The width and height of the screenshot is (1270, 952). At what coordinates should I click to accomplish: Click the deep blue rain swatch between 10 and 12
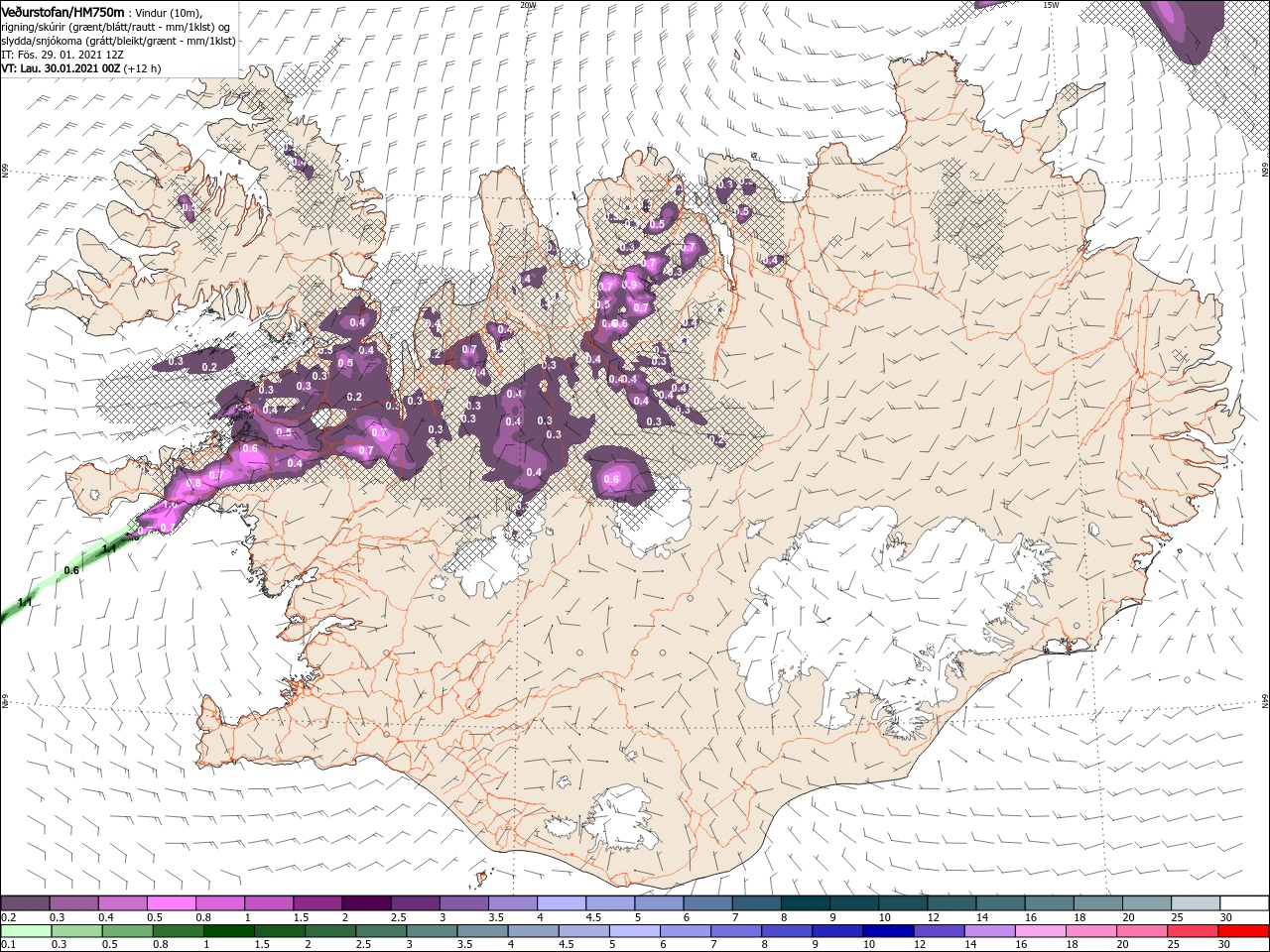pos(886,931)
